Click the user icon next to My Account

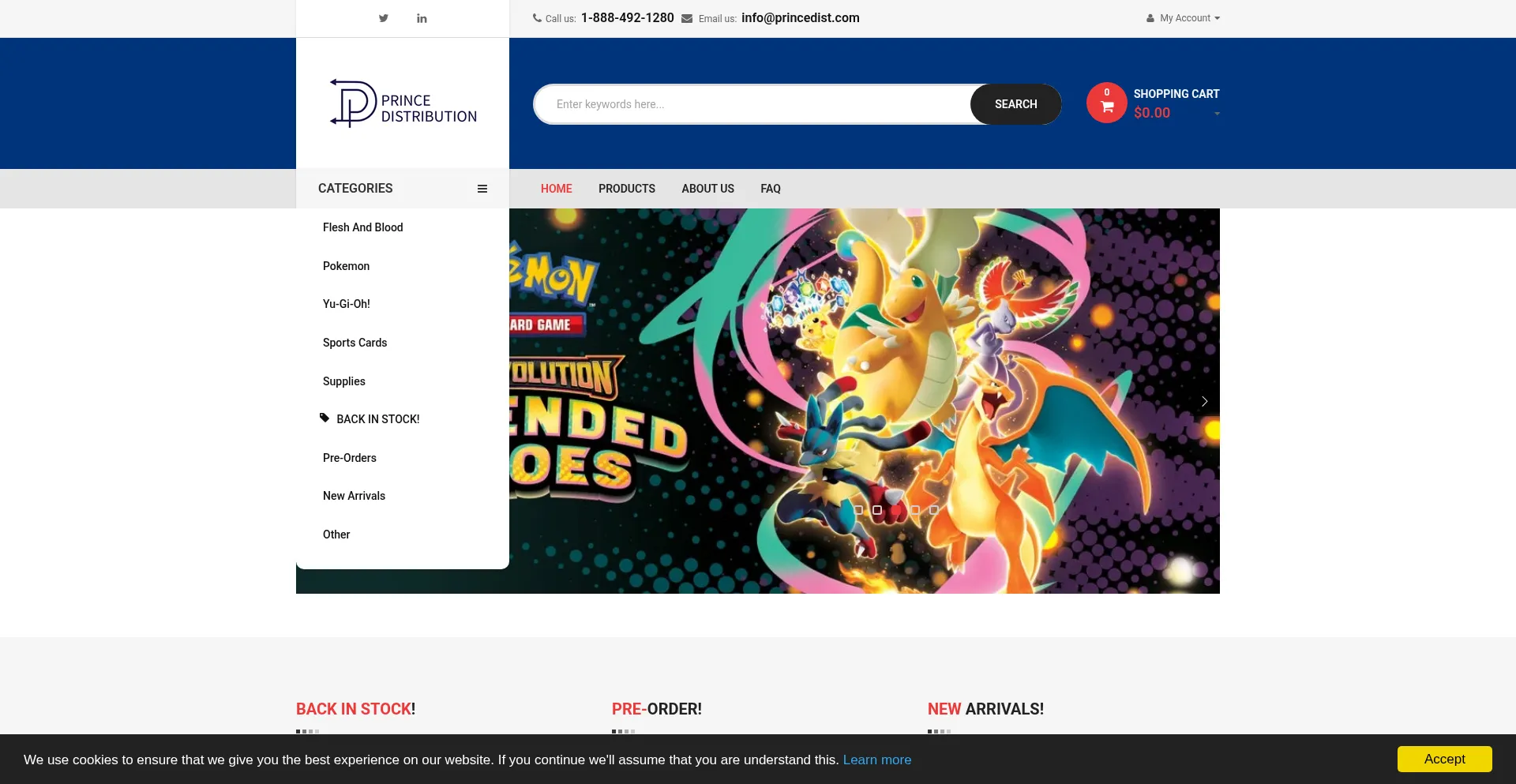coord(1150,18)
